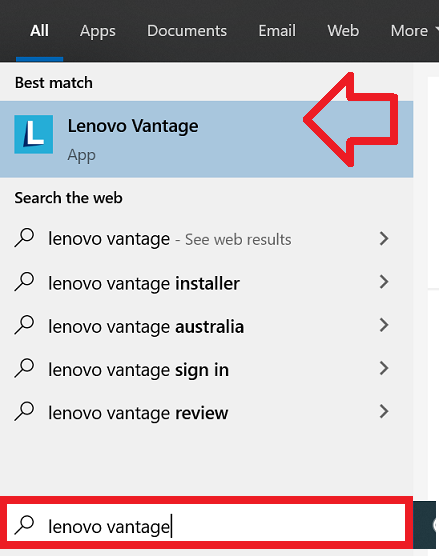This screenshot has width=439, height=556.
Task: Expand the 'See web results' chevron
Action: (x=384, y=239)
